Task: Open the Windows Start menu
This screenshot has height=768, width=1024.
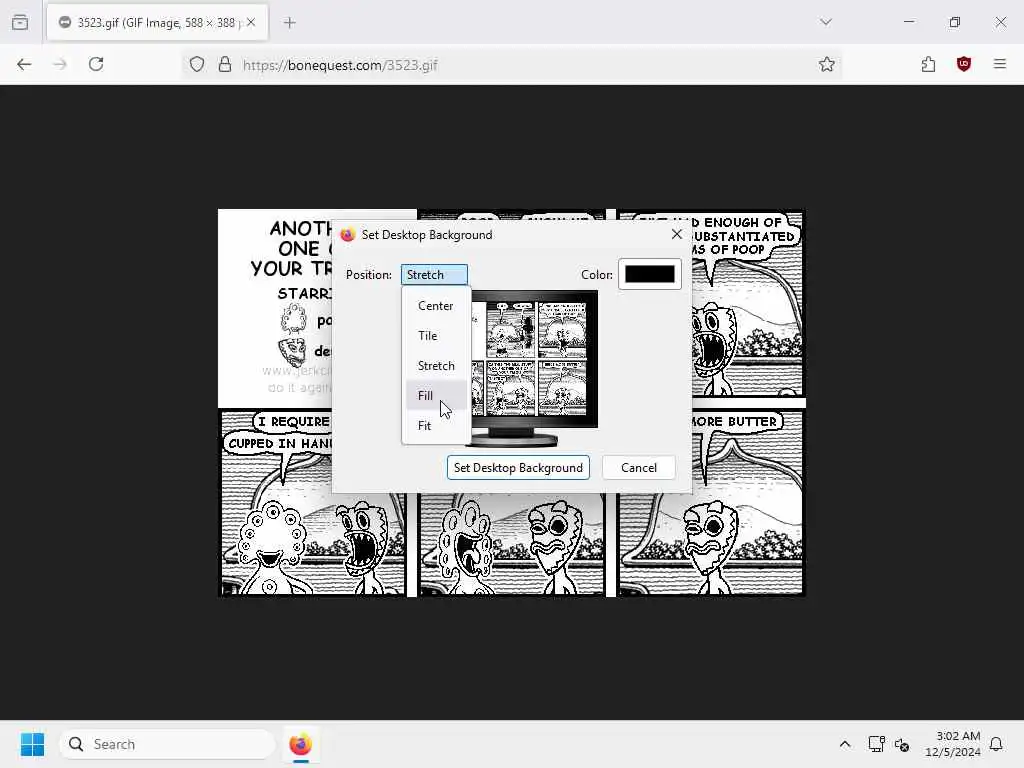Action: 32,744
